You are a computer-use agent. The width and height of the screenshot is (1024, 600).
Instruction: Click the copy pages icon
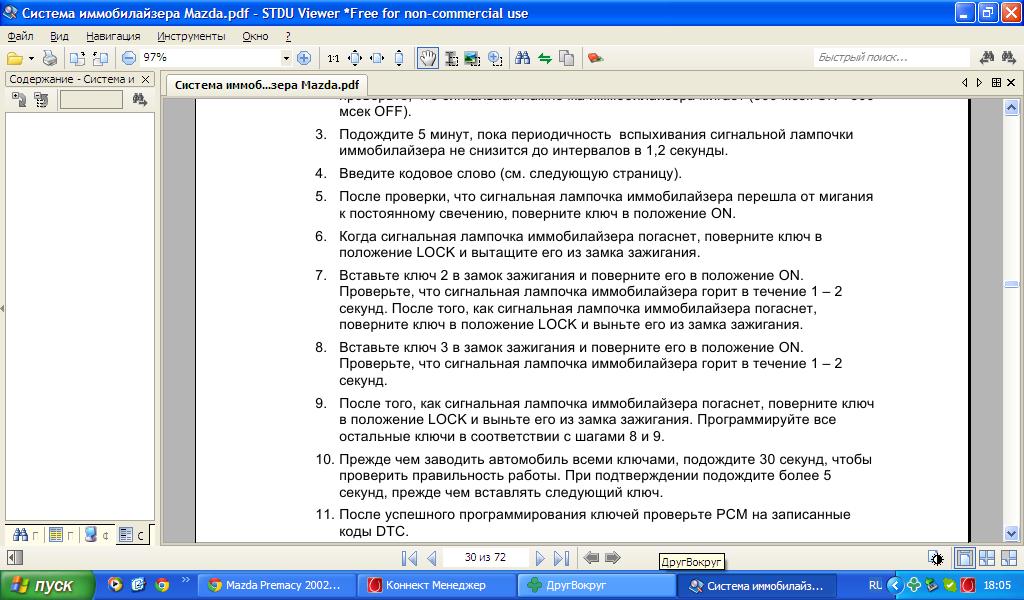(566, 59)
